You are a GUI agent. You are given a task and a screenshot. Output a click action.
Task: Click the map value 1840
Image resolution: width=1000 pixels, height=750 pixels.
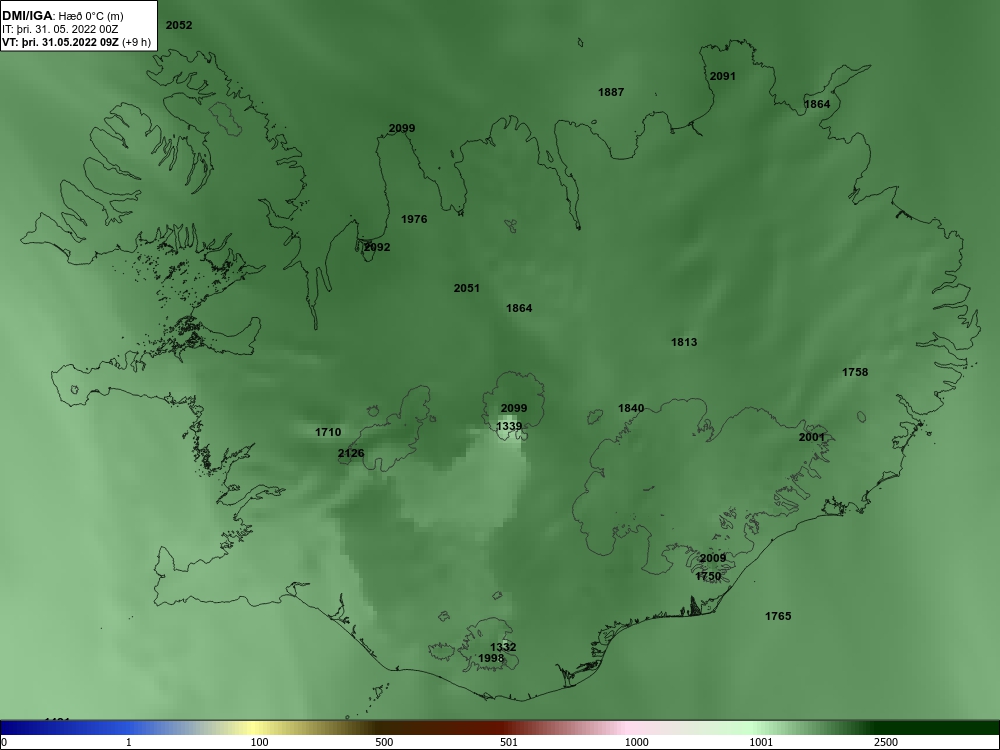[x=631, y=408]
